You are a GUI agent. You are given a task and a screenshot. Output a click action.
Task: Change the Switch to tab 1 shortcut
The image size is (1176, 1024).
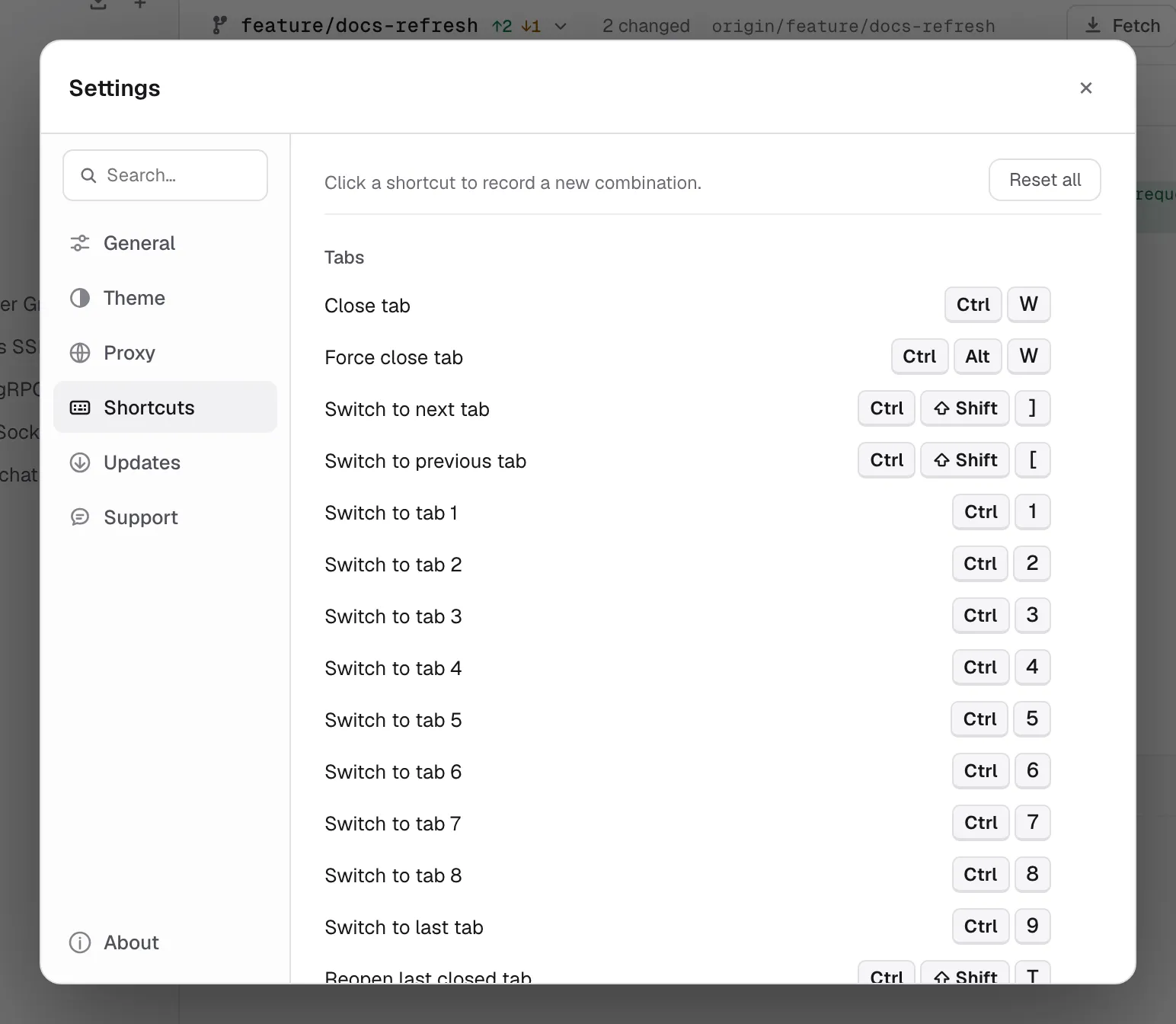[x=1002, y=512]
